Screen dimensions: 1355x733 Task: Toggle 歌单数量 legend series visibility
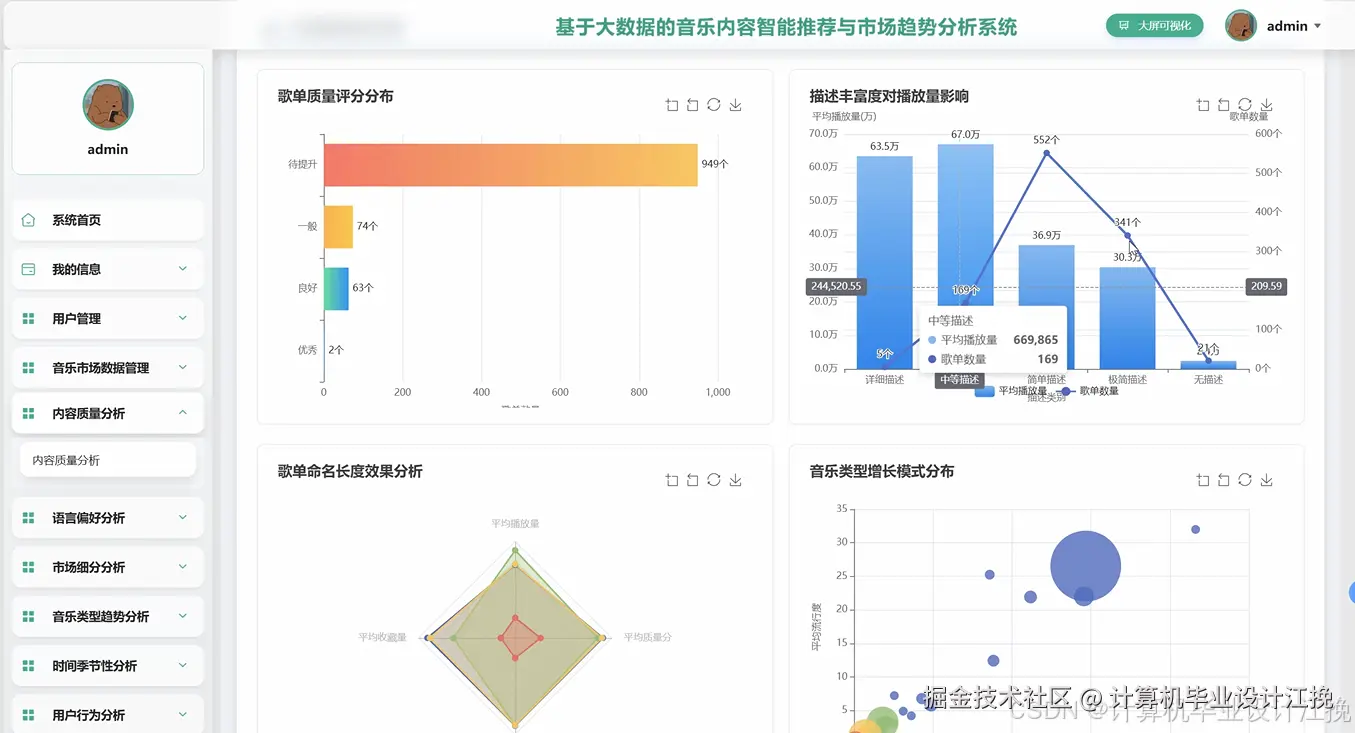point(1088,391)
